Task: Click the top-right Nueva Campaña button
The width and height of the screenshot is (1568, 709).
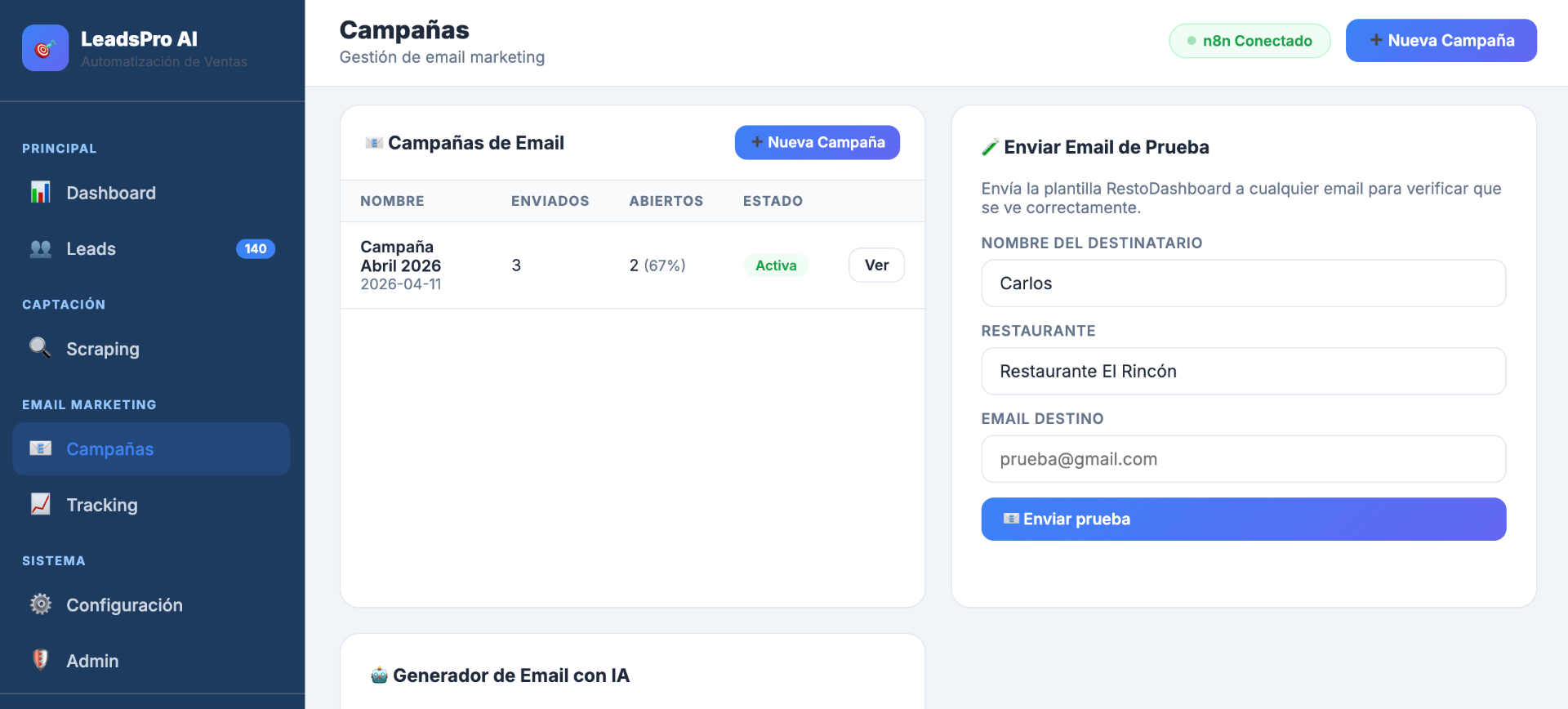Action: (1441, 41)
